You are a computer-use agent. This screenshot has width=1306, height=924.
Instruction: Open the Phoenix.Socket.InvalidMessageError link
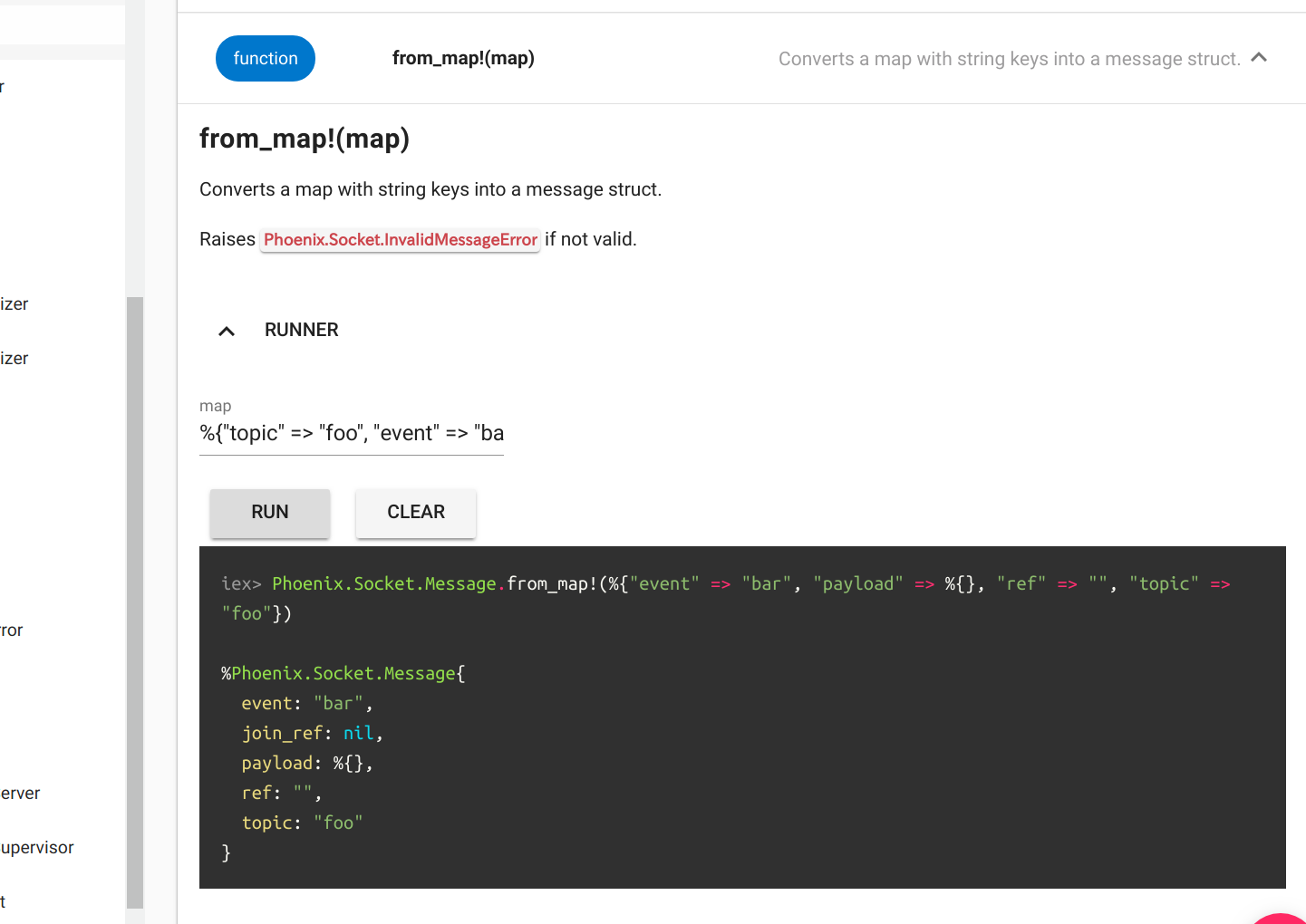click(400, 240)
